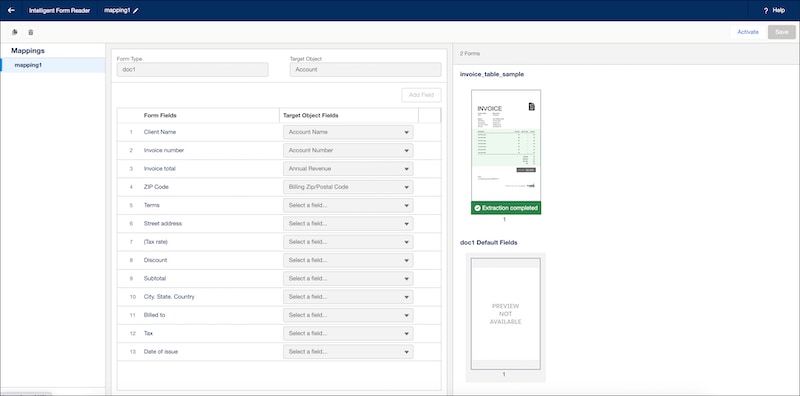
Task: Open Help from the top bar
Action: click(774, 10)
